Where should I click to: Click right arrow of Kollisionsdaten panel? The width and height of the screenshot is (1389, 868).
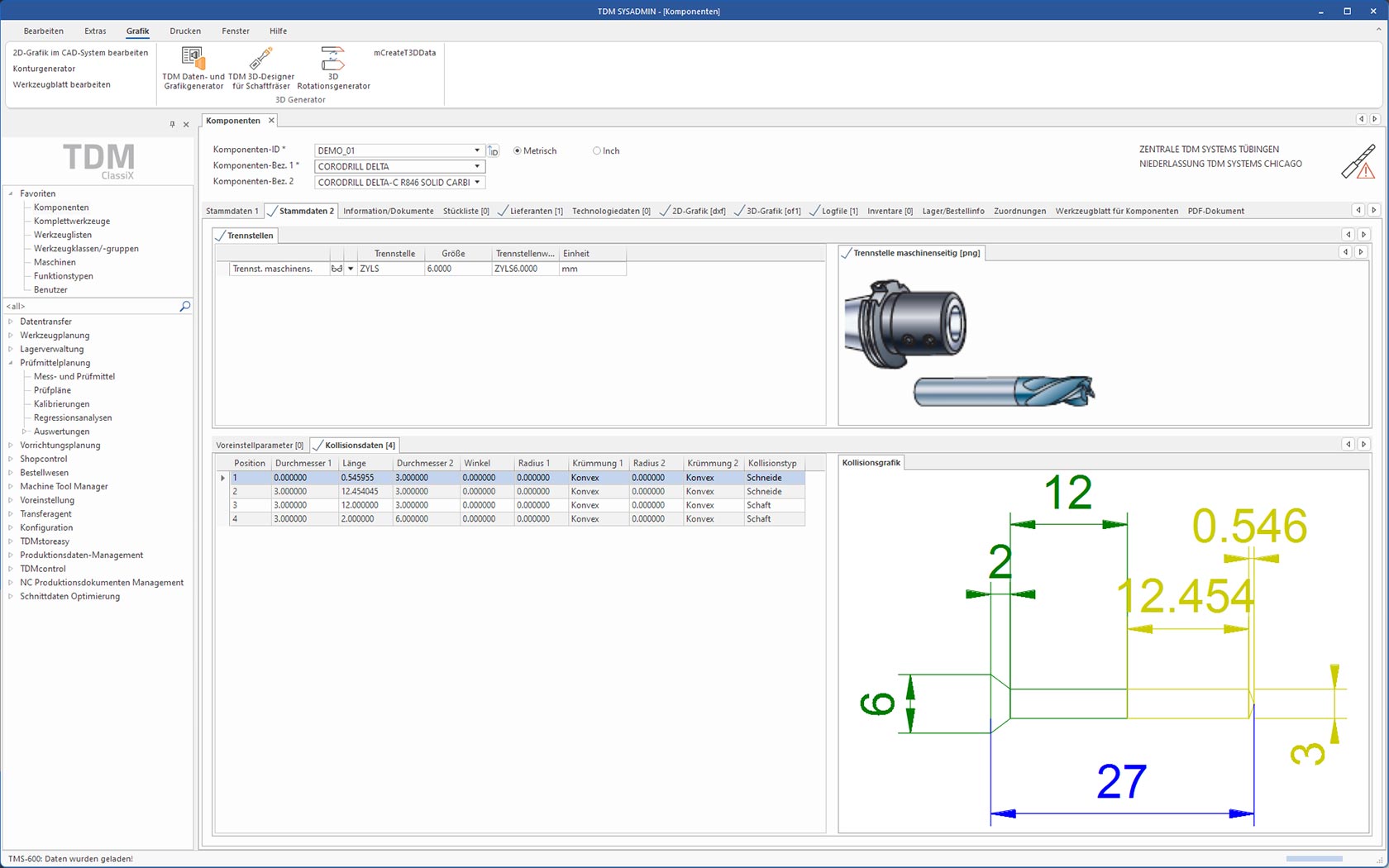click(1363, 445)
